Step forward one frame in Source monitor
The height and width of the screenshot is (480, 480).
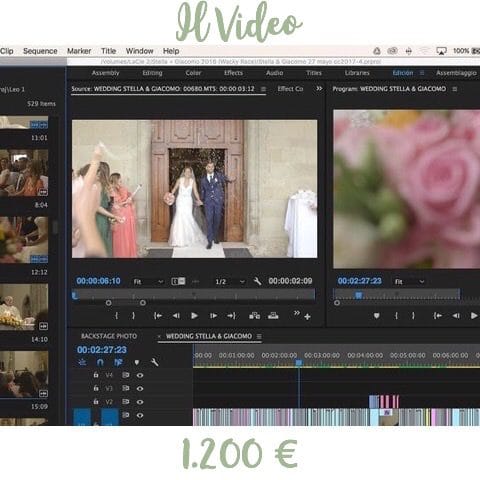[213, 316]
